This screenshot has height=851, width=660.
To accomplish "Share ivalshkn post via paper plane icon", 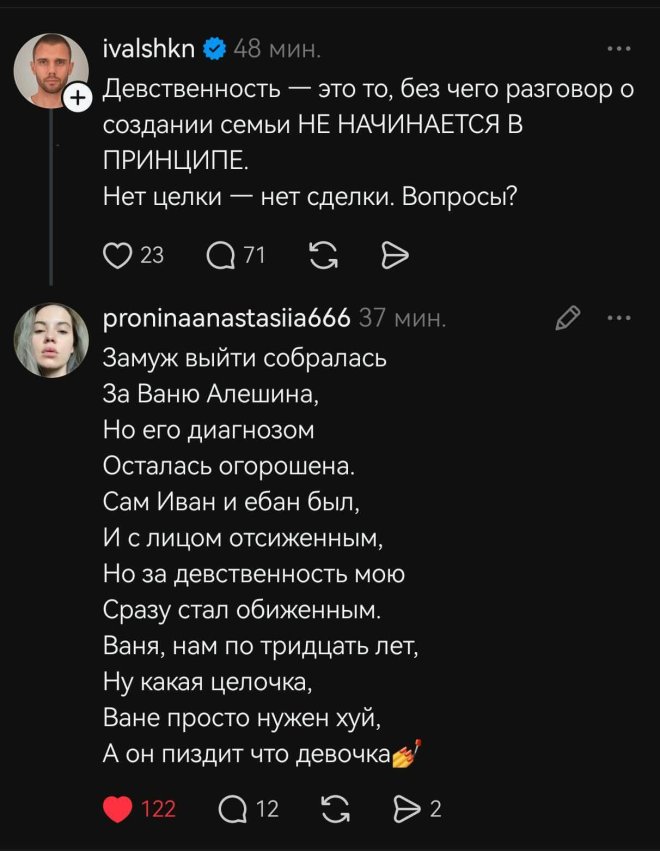I will coord(395,256).
